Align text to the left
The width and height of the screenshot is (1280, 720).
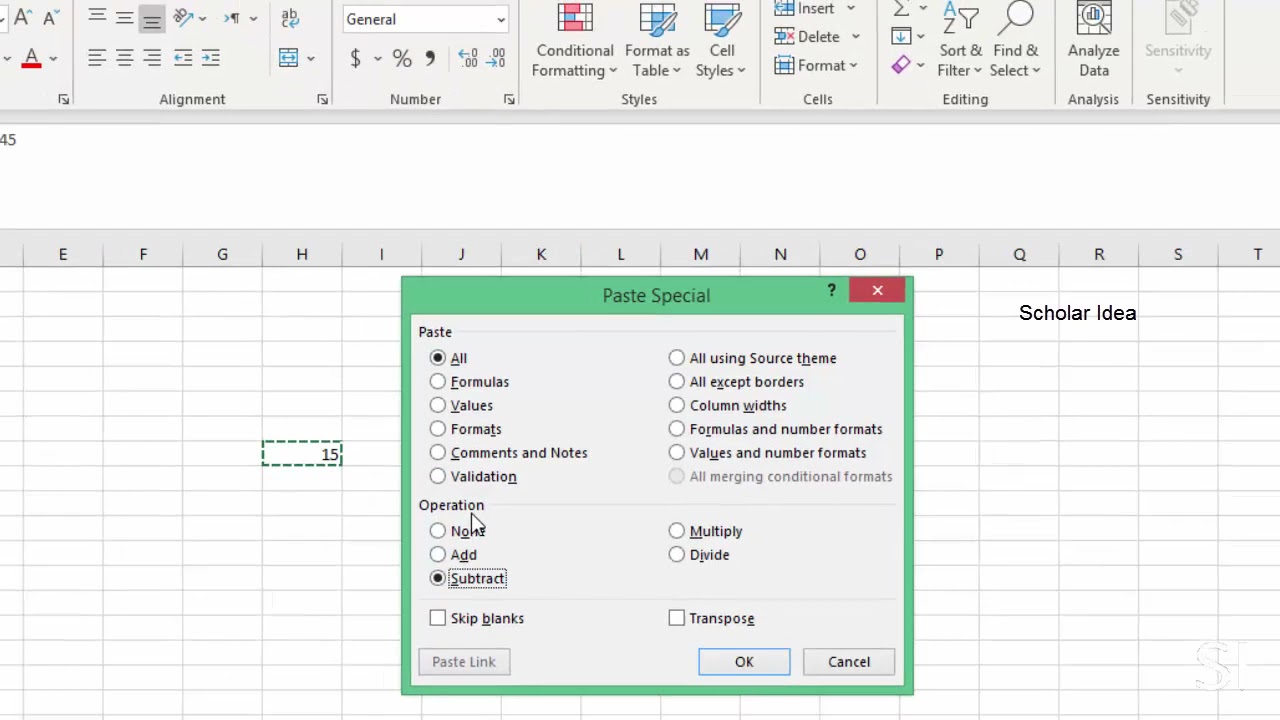(x=97, y=58)
